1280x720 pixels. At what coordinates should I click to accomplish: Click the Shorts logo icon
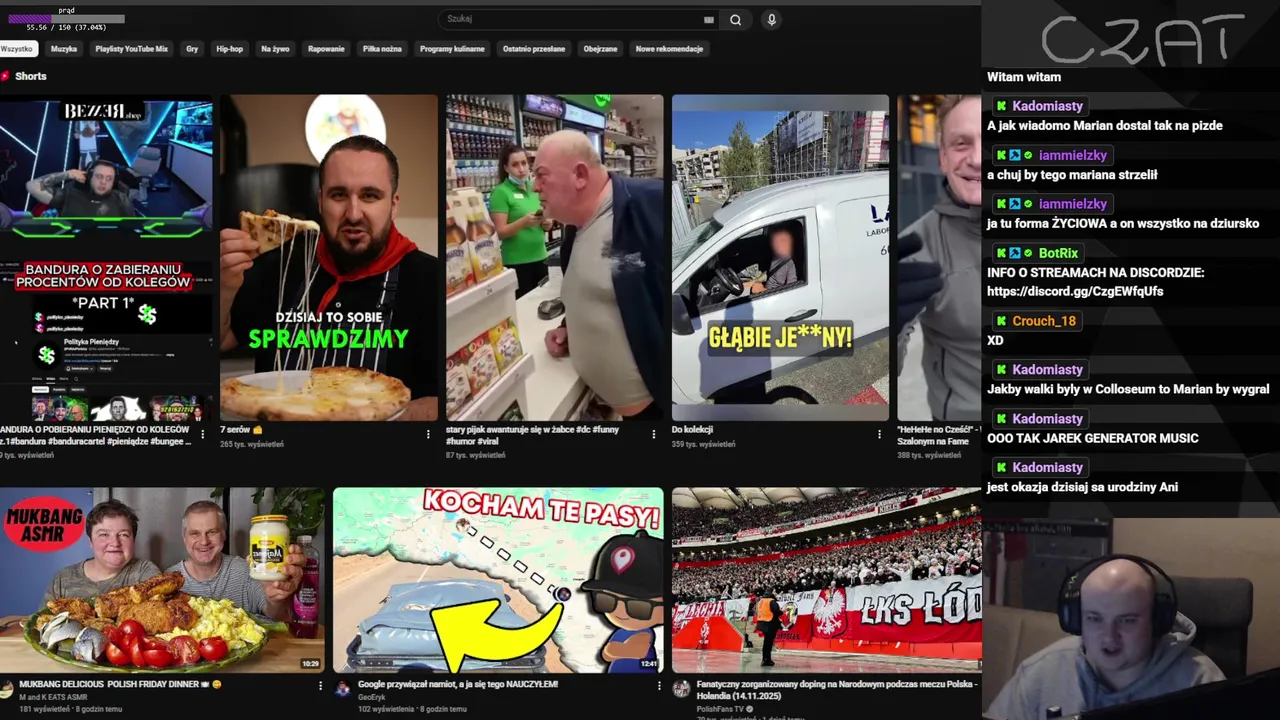[x=5, y=76]
